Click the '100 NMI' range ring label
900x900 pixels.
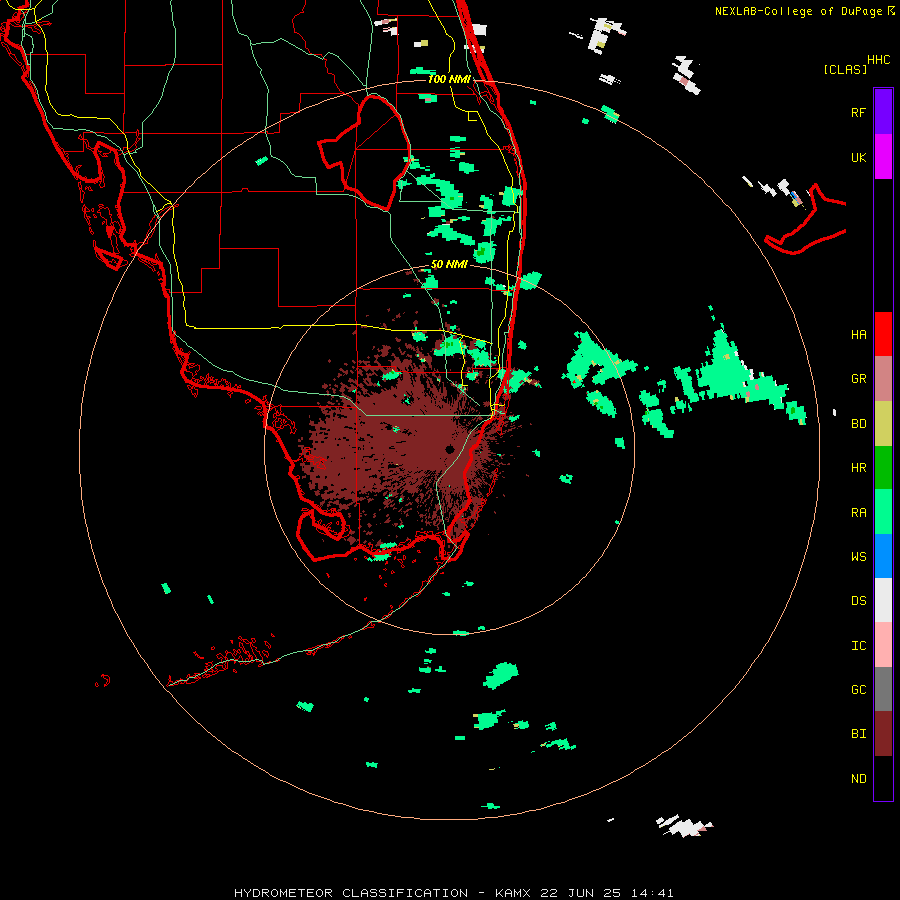(x=449, y=79)
